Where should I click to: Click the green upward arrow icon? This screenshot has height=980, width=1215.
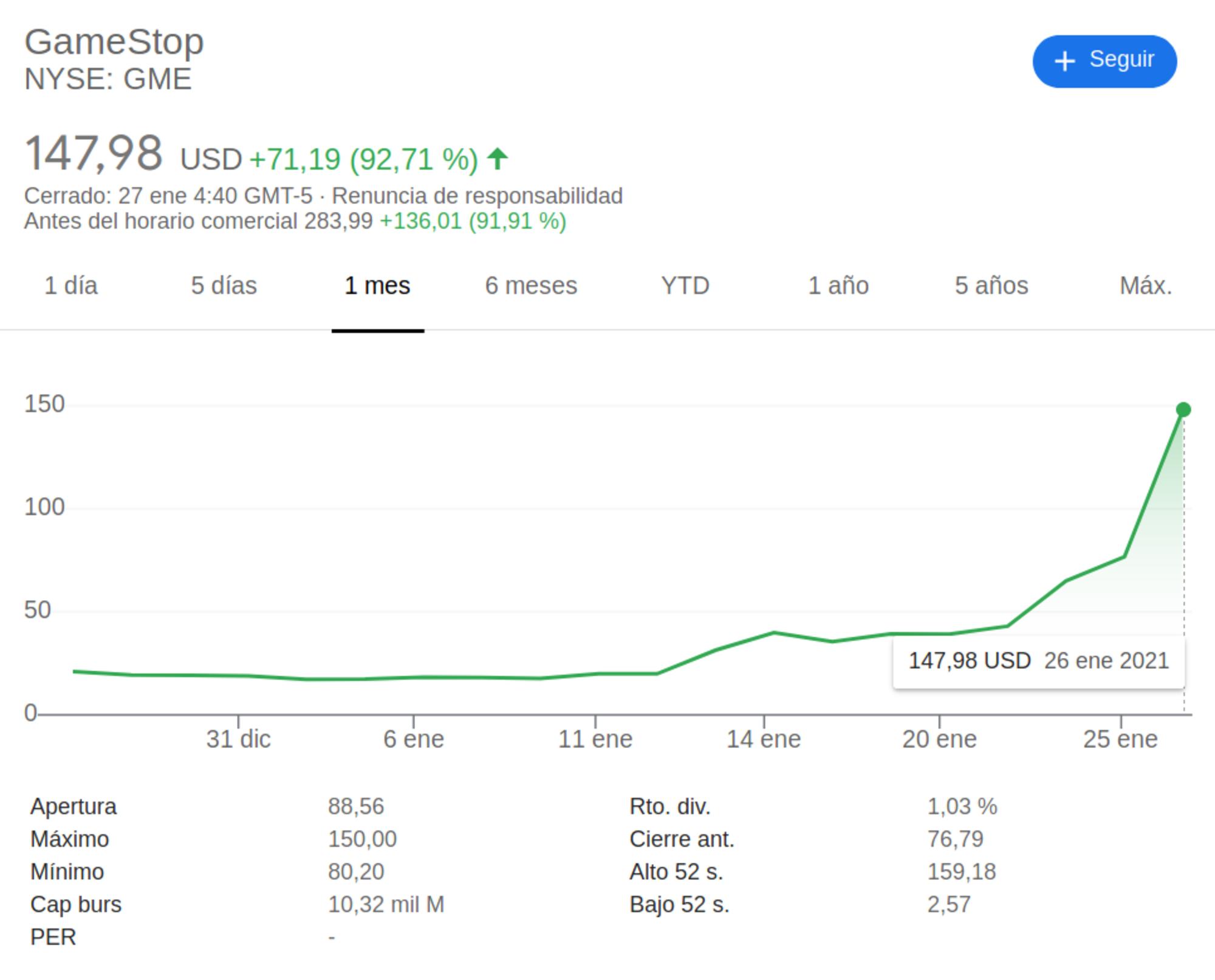pyautogui.click(x=496, y=159)
